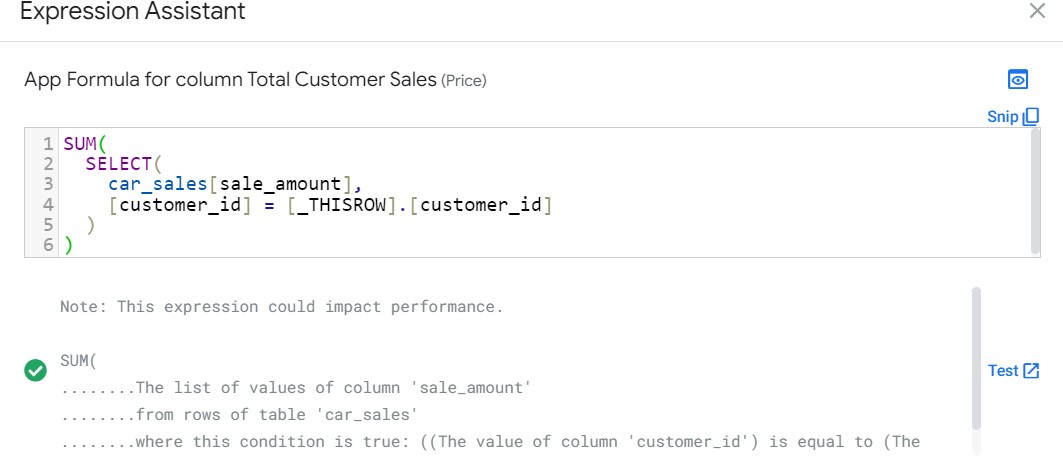This screenshot has width=1063, height=456.
Task: Click the explanation panel scrollbar
Action: (x=976, y=355)
